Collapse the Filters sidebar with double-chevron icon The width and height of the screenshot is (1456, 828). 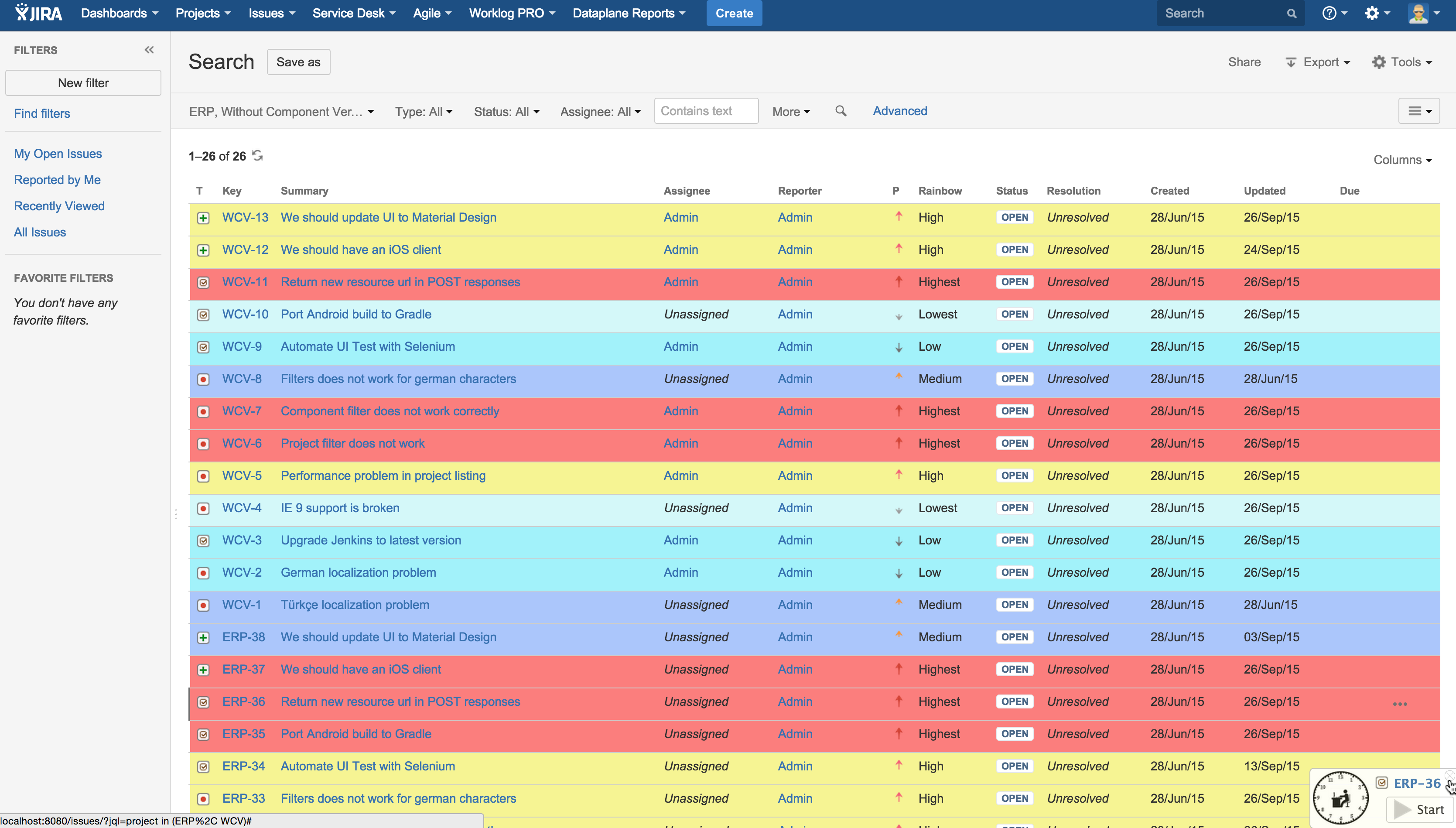(x=149, y=50)
